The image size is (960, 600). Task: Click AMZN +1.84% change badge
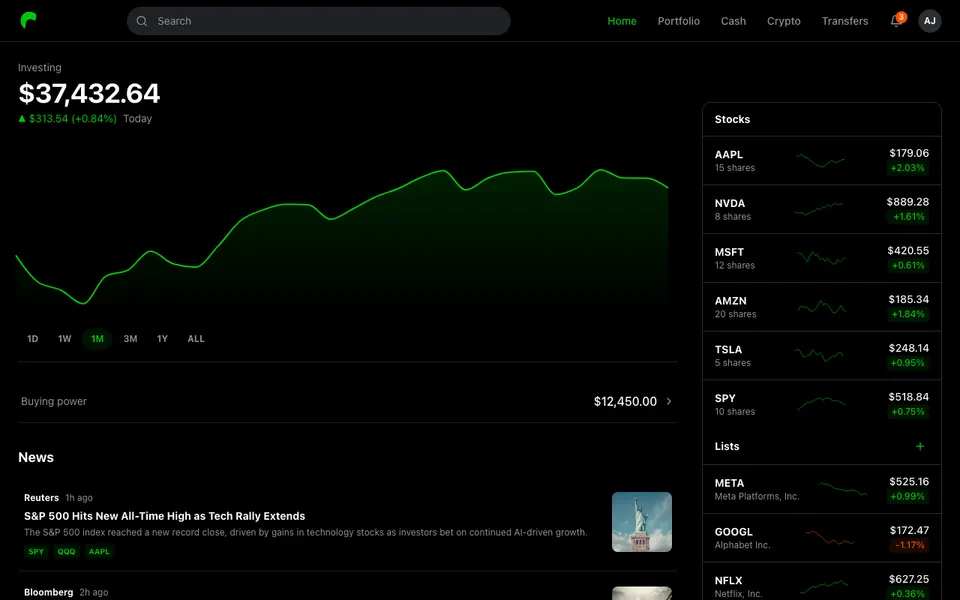pos(908,314)
